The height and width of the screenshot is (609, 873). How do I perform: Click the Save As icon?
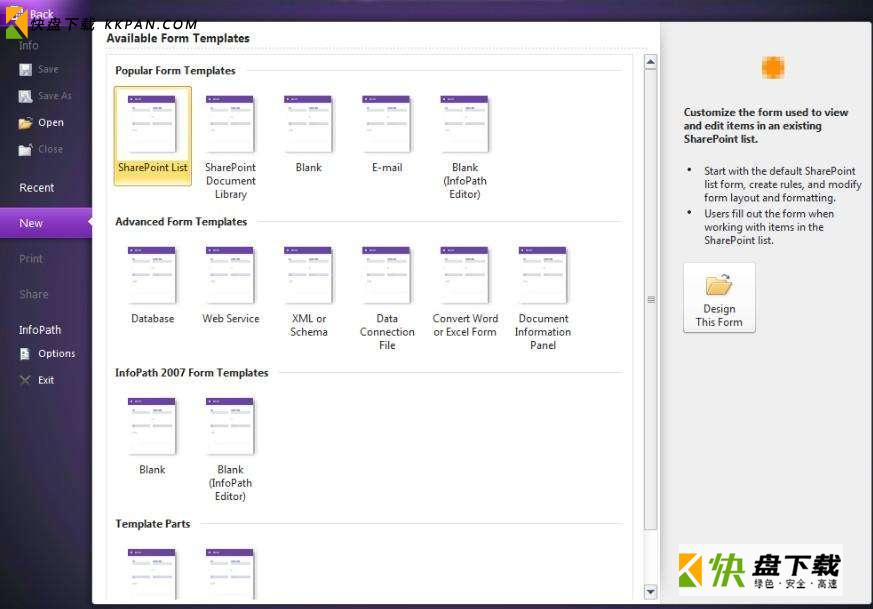[x=25, y=96]
